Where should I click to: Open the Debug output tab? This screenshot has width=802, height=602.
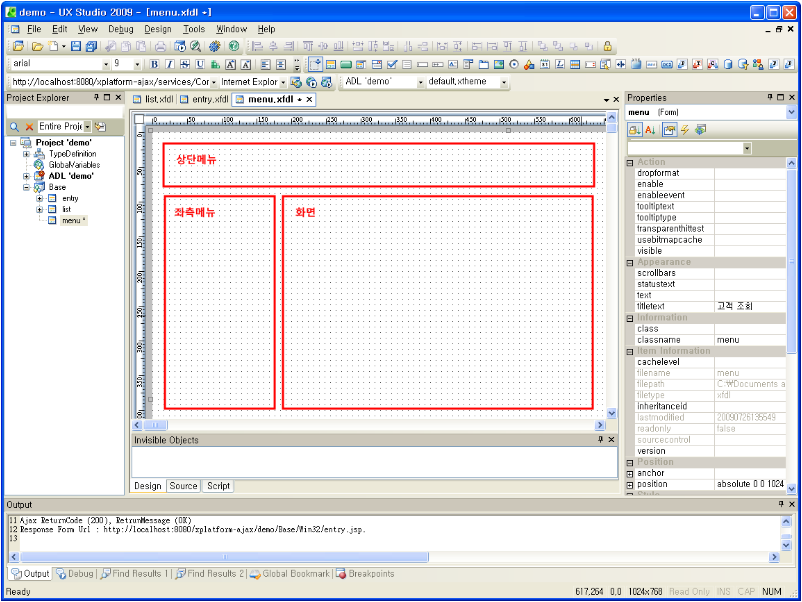click(x=75, y=574)
